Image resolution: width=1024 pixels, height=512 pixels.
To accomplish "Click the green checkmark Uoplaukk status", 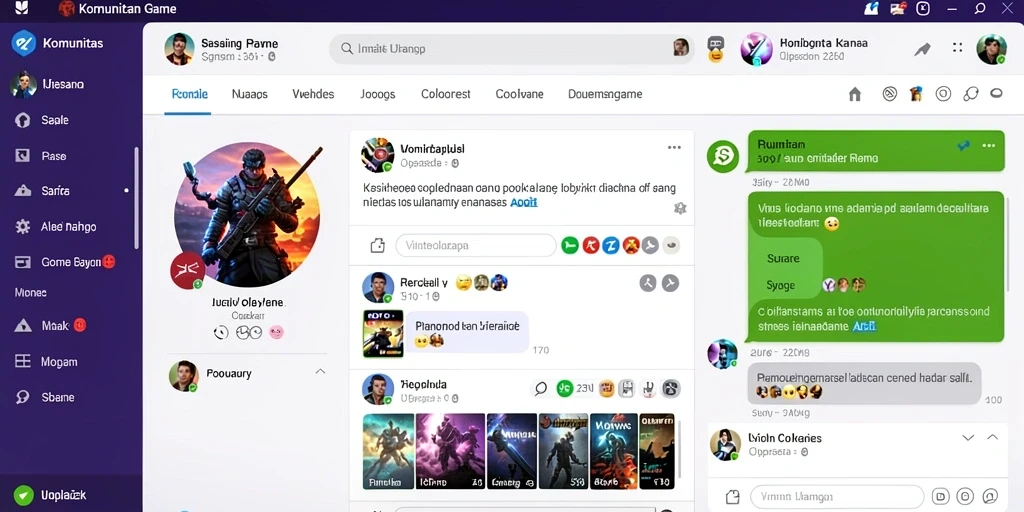I will tap(24, 495).
